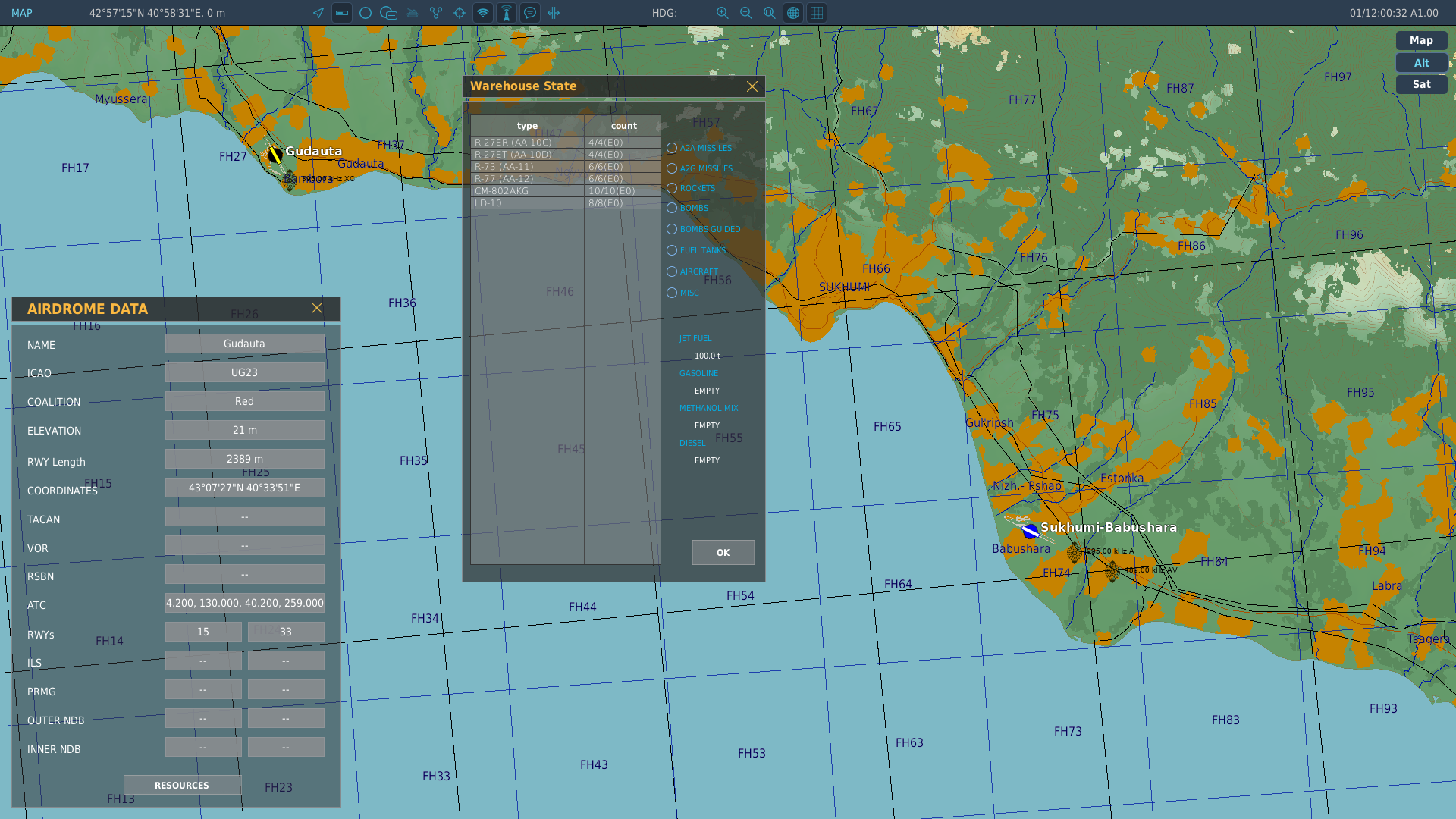
Task: Select the R-77 (AA-12) row
Action: 566,178
